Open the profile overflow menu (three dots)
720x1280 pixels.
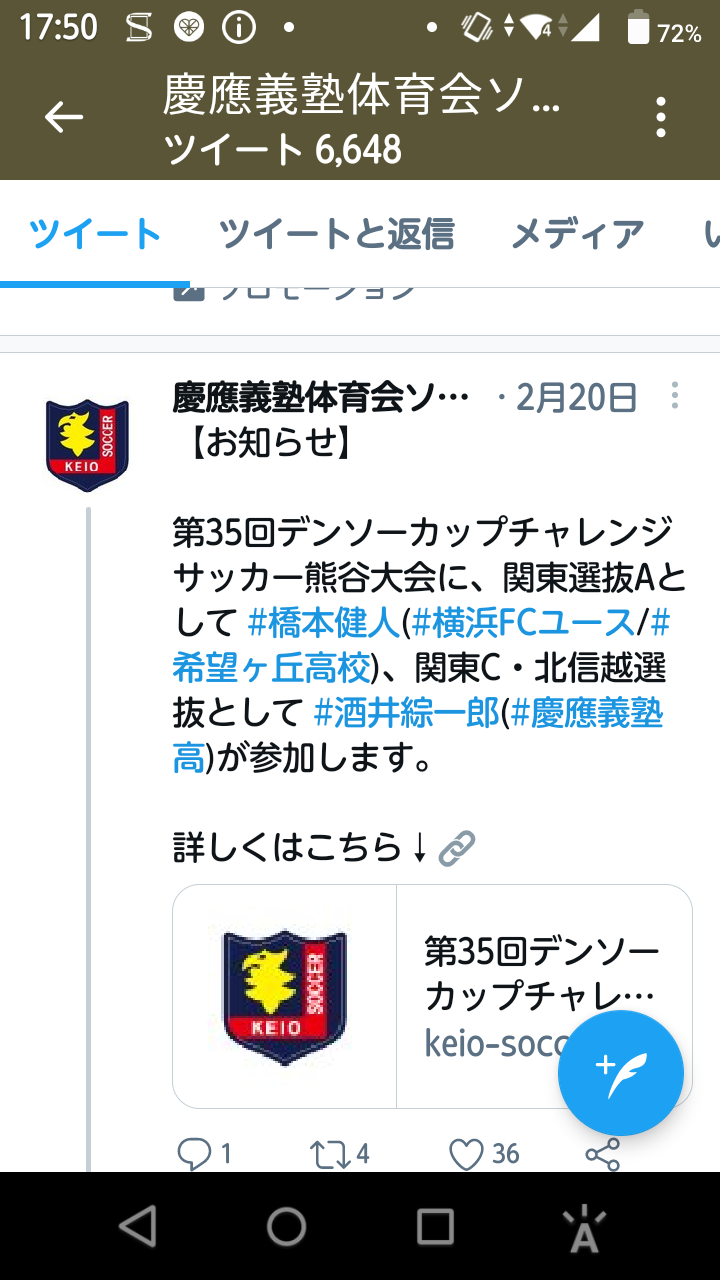point(661,118)
